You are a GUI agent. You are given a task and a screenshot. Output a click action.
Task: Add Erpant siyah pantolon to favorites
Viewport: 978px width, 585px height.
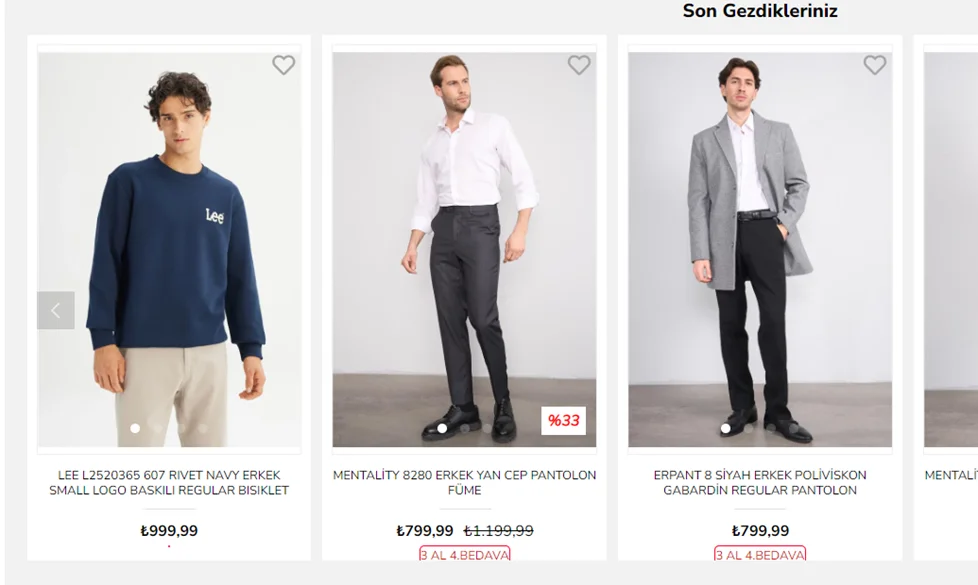[x=875, y=65]
